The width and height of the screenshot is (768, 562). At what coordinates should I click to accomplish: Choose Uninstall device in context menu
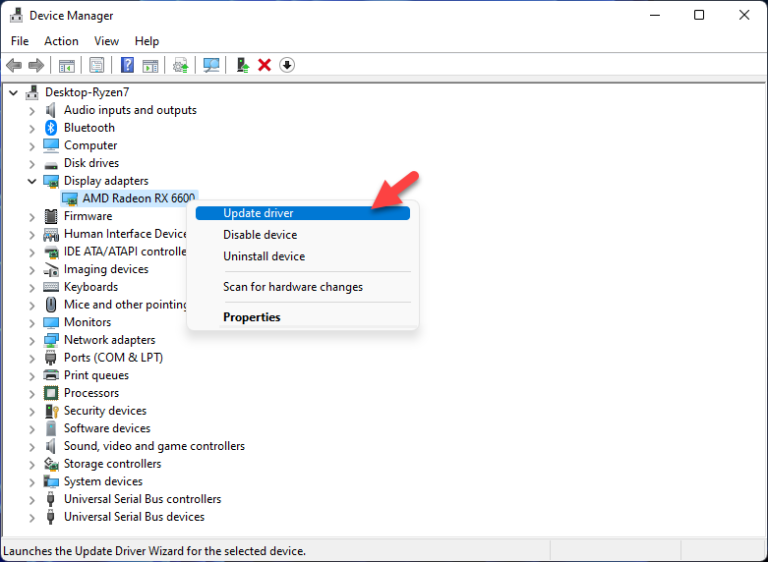303,256
